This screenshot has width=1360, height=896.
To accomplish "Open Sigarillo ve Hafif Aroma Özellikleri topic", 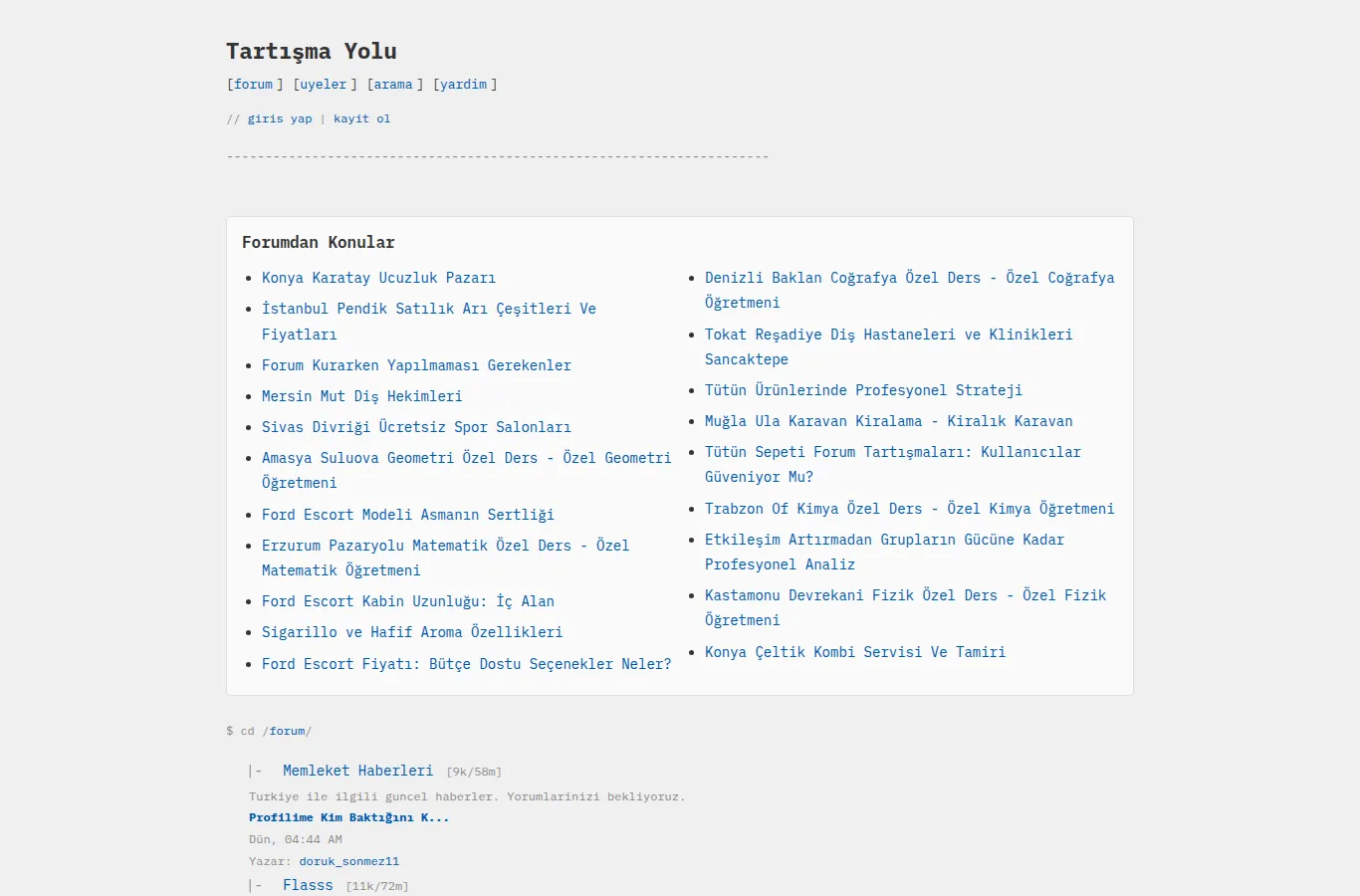I will (x=412, y=632).
